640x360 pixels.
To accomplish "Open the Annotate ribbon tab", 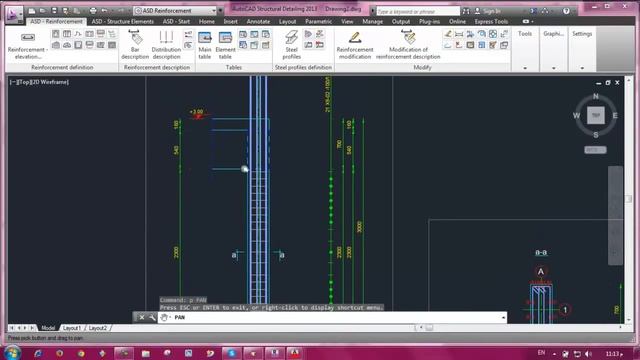I will pyautogui.click(x=258, y=21).
